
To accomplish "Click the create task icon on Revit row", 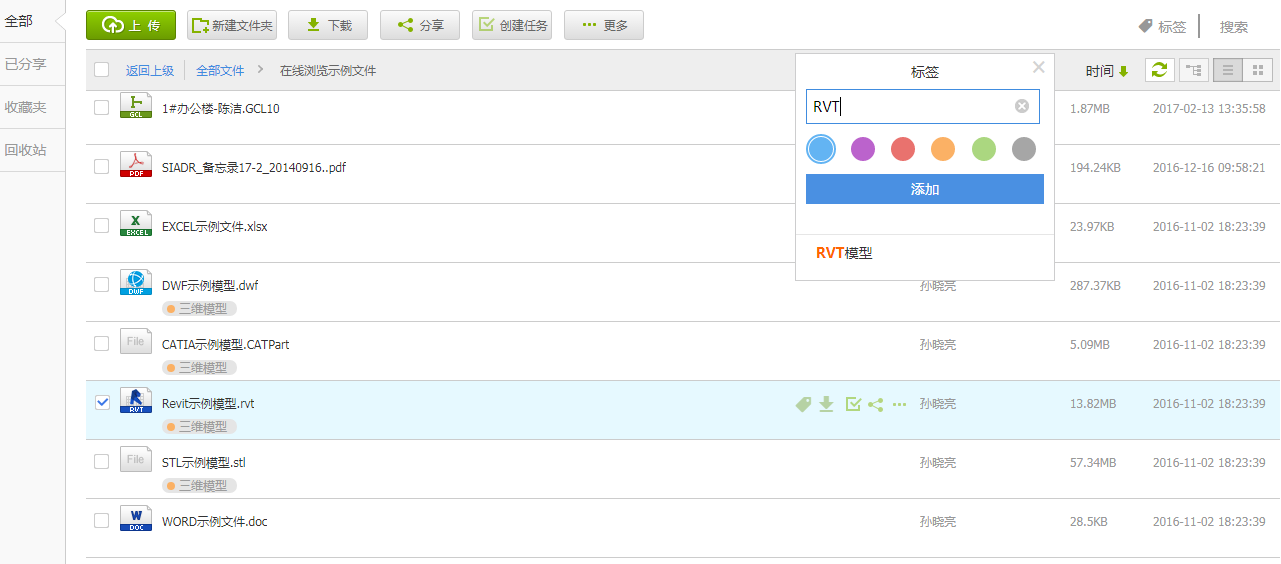I will [x=852, y=404].
